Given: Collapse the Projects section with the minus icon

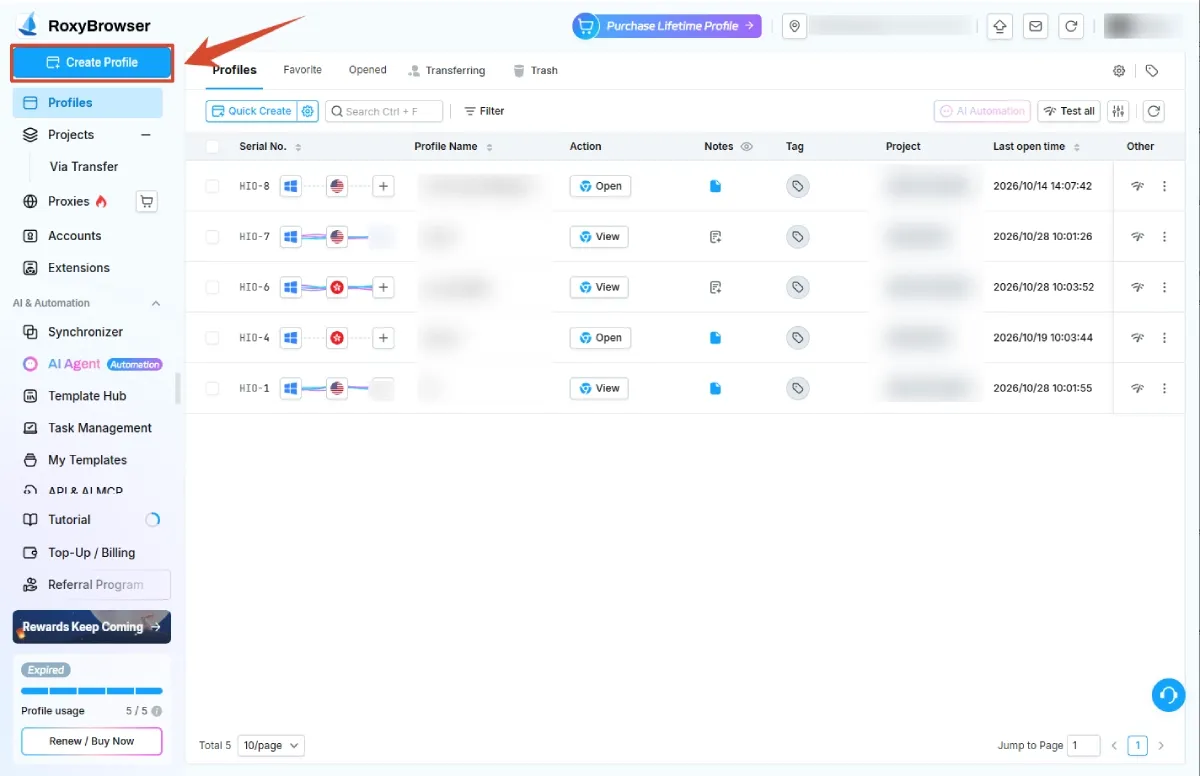Looking at the screenshot, I should 146,135.
